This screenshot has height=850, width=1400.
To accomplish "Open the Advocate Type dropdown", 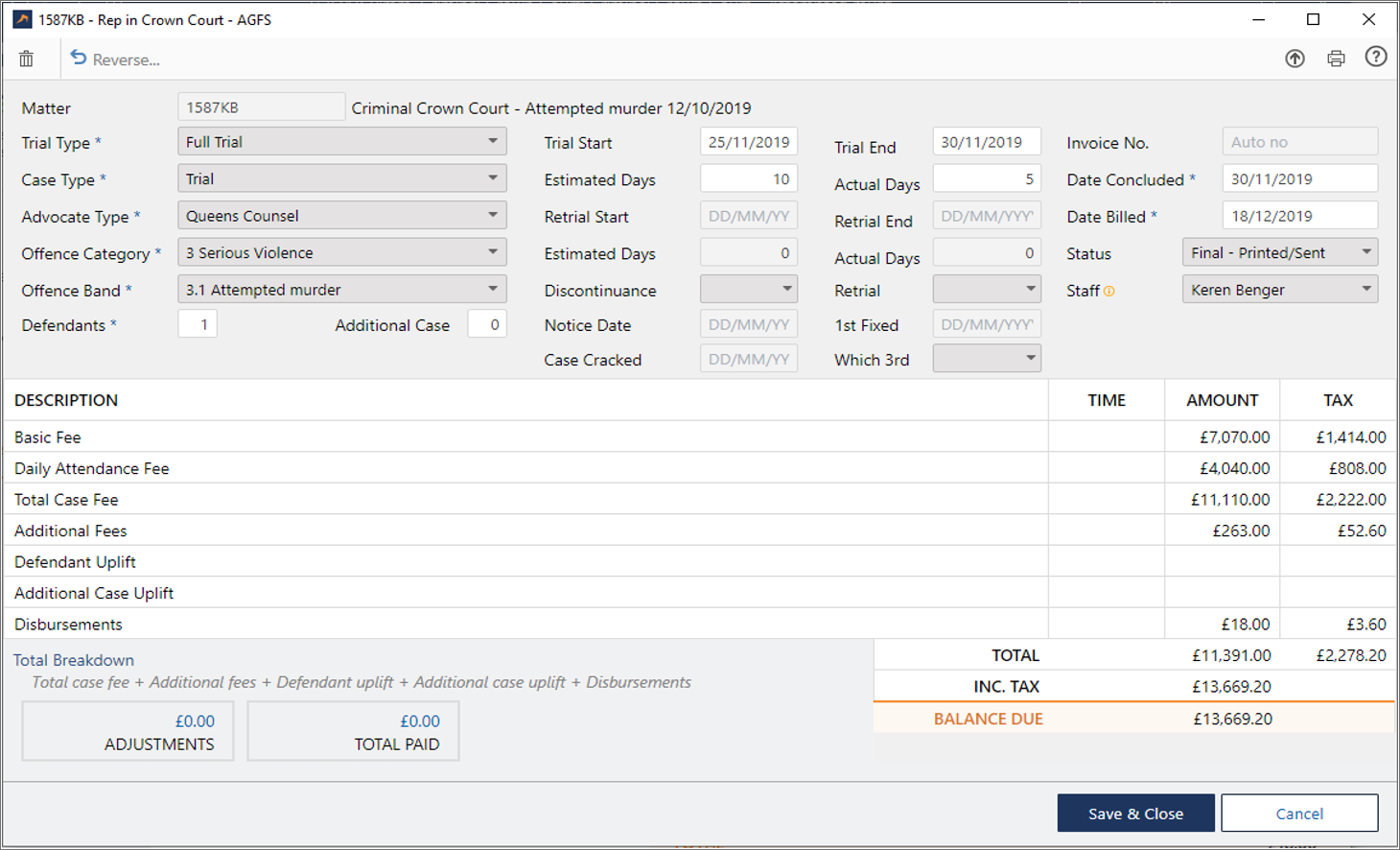I will coord(492,216).
